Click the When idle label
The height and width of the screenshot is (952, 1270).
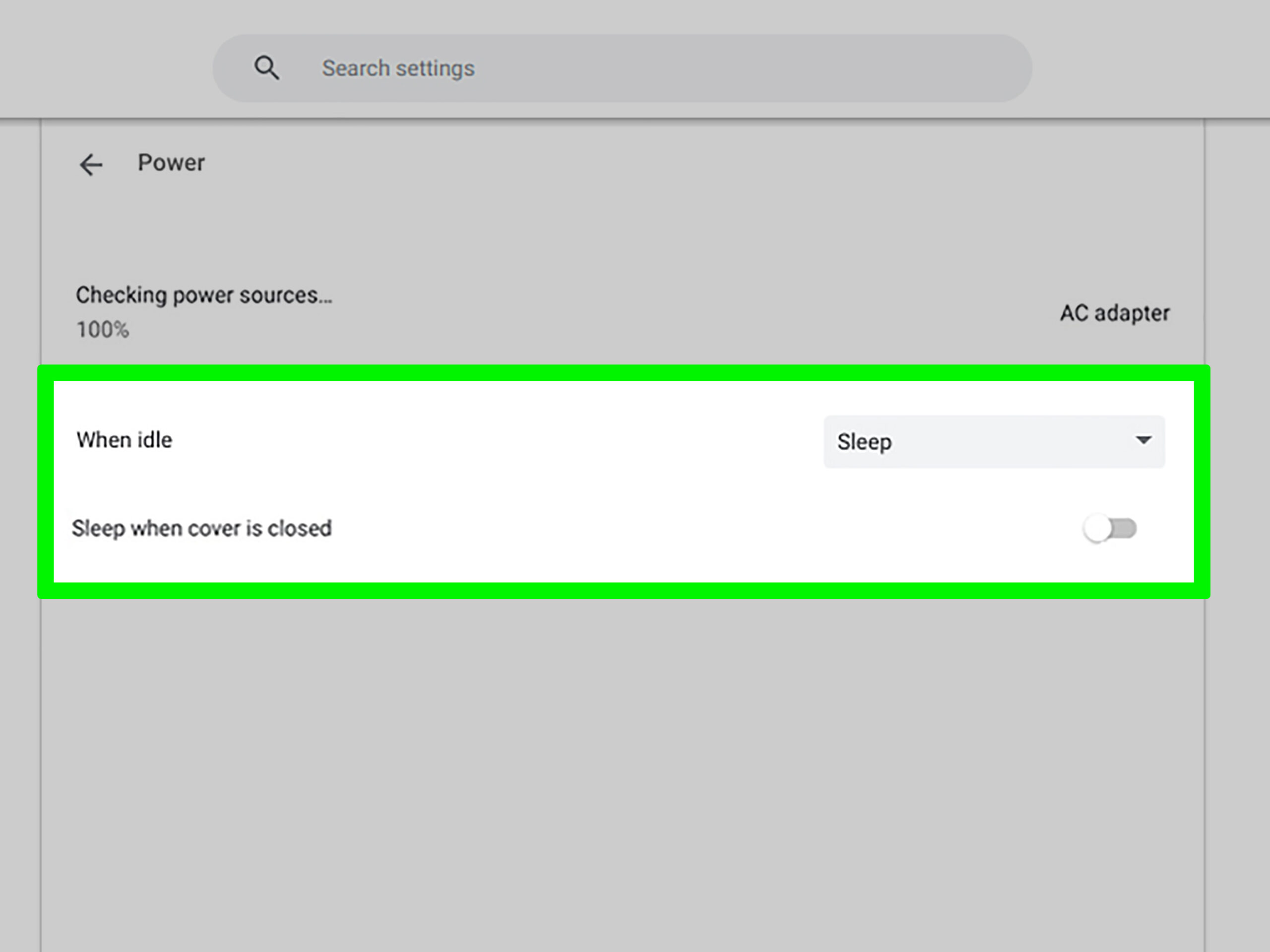click(124, 440)
